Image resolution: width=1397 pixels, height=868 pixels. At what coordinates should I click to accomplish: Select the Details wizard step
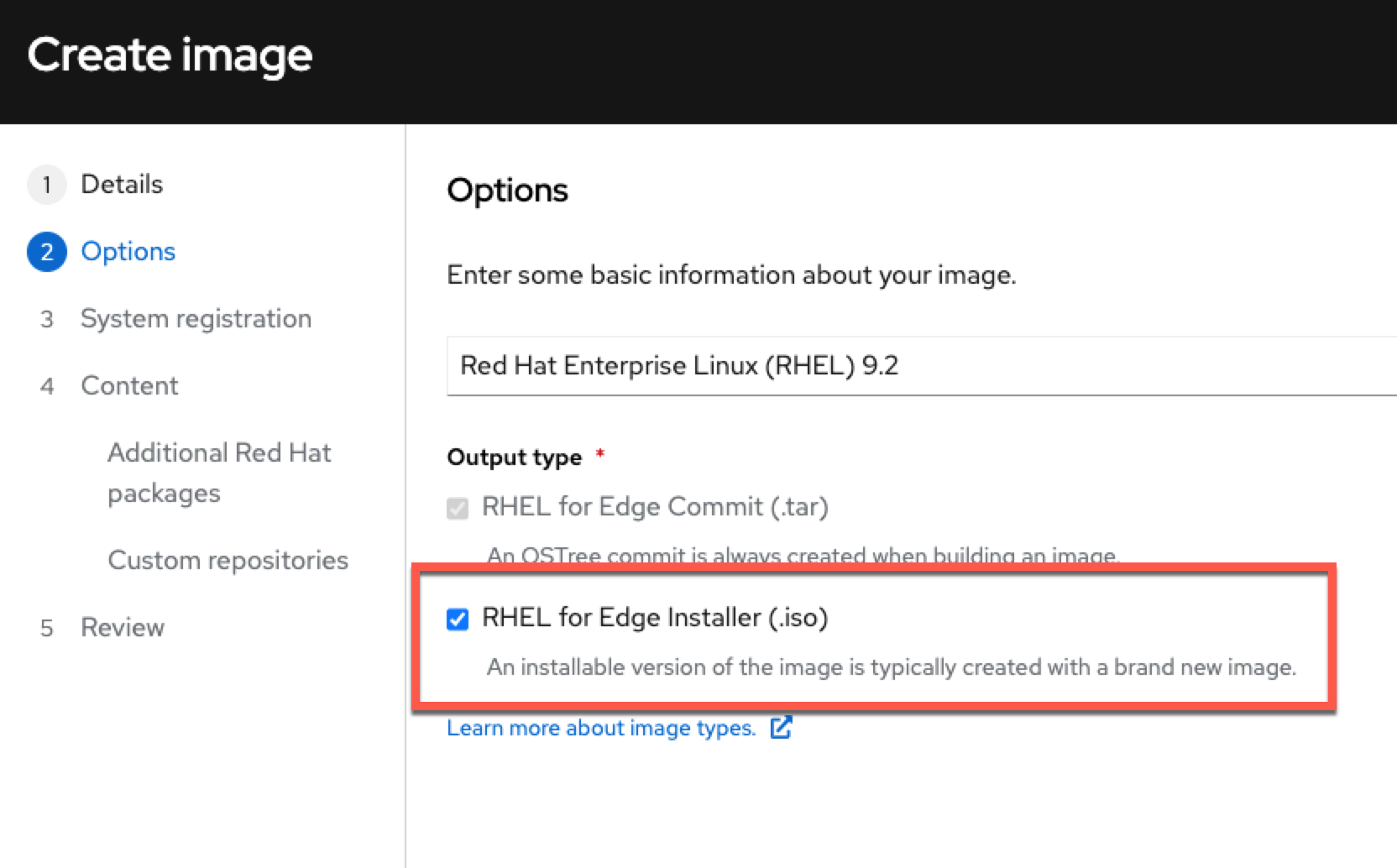point(121,184)
